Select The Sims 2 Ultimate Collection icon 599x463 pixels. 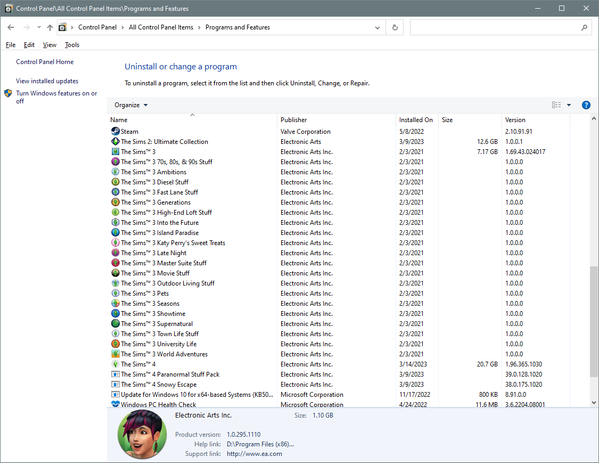[x=115, y=141]
